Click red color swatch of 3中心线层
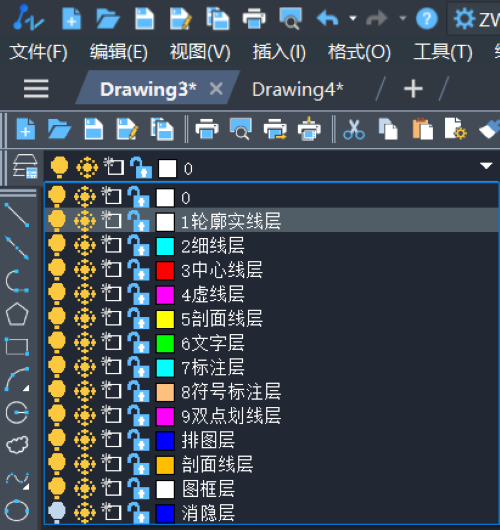The height and width of the screenshot is (530, 500). pyautogui.click(x=165, y=271)
